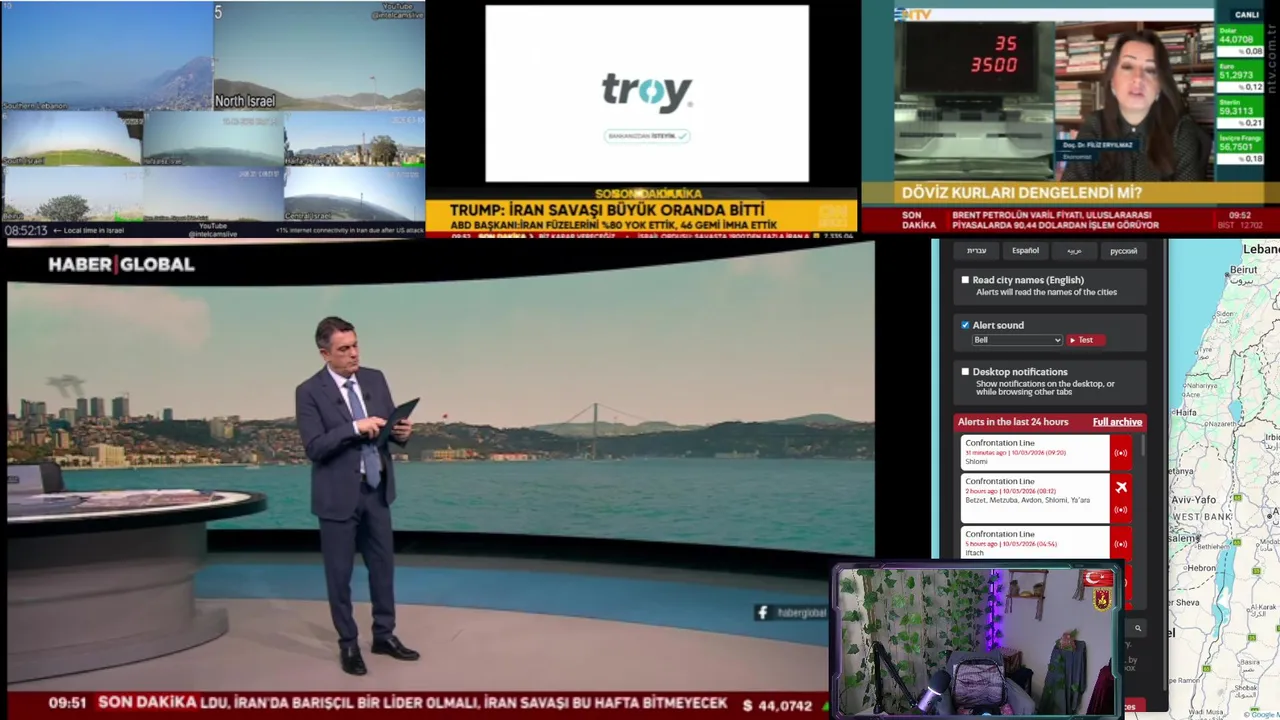Click the Test sound button

(1084, 340)
